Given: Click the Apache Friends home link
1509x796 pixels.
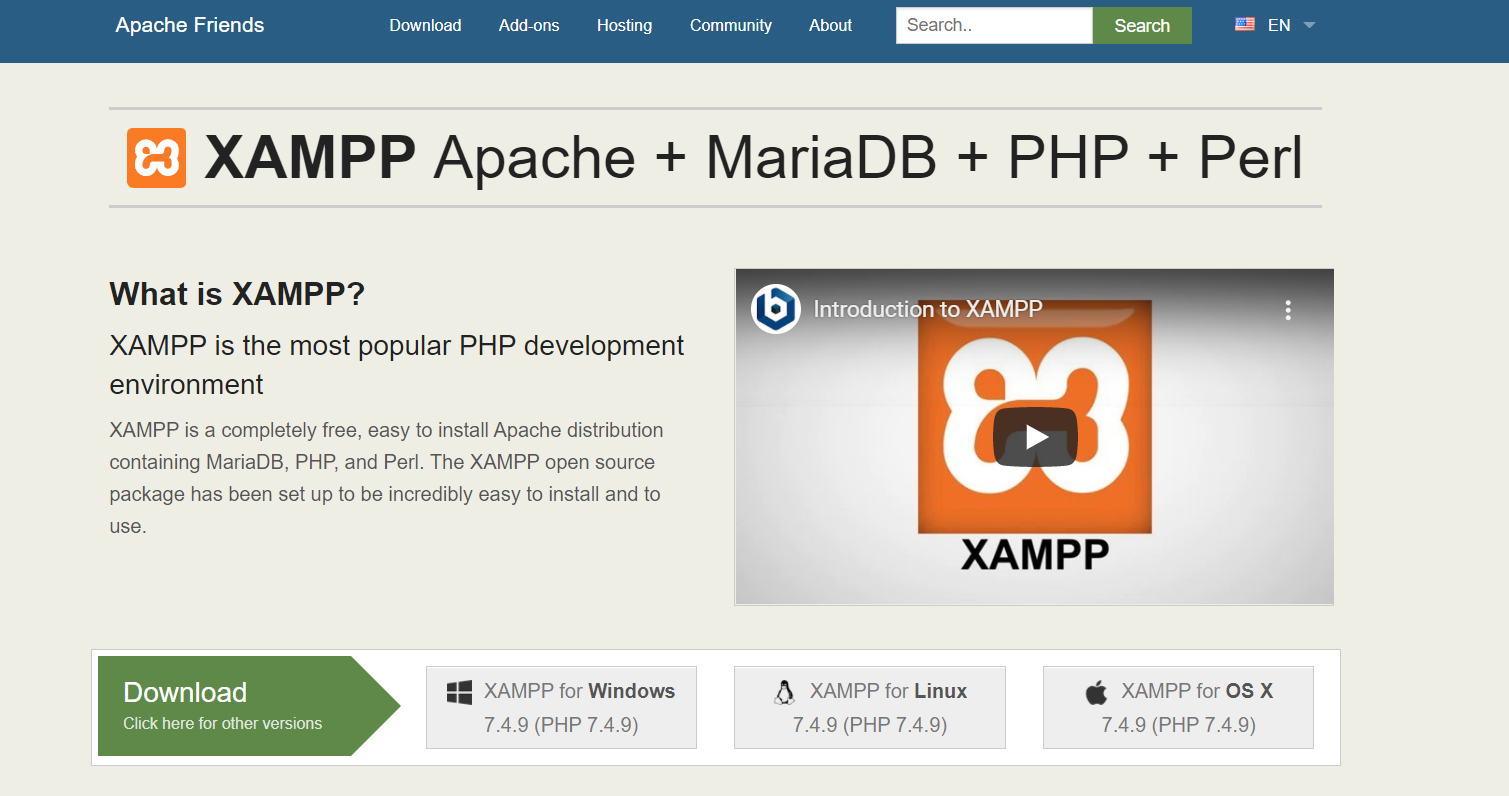Looking at the screenshot, I should click(x=190, y=25).
